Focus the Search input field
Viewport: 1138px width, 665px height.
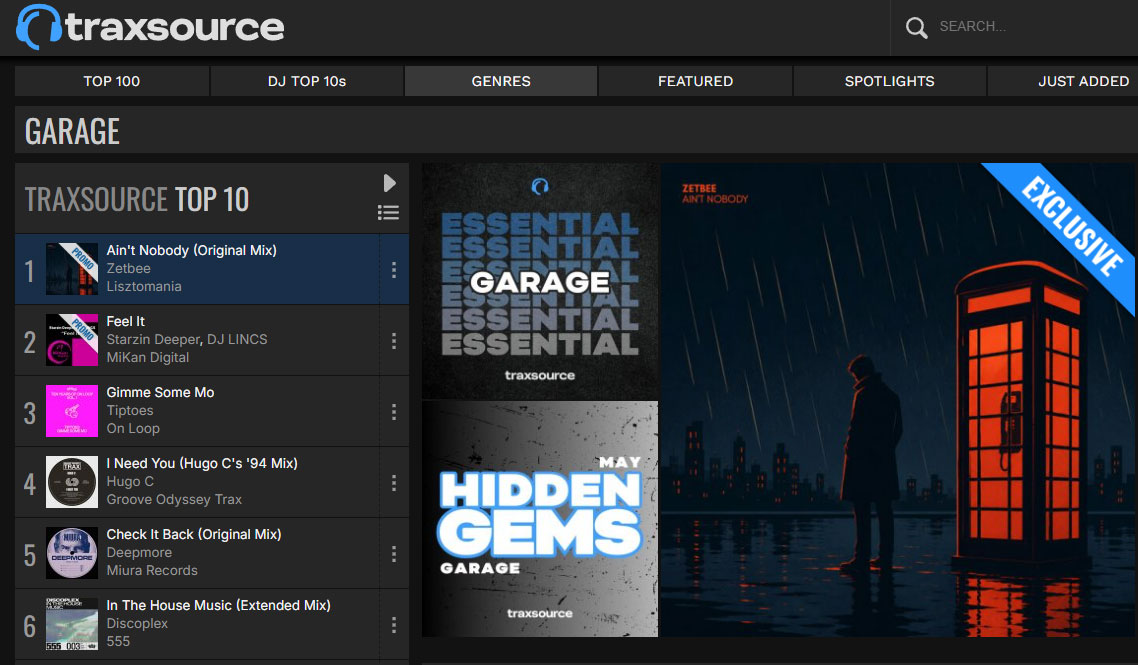click(1036, 27)
